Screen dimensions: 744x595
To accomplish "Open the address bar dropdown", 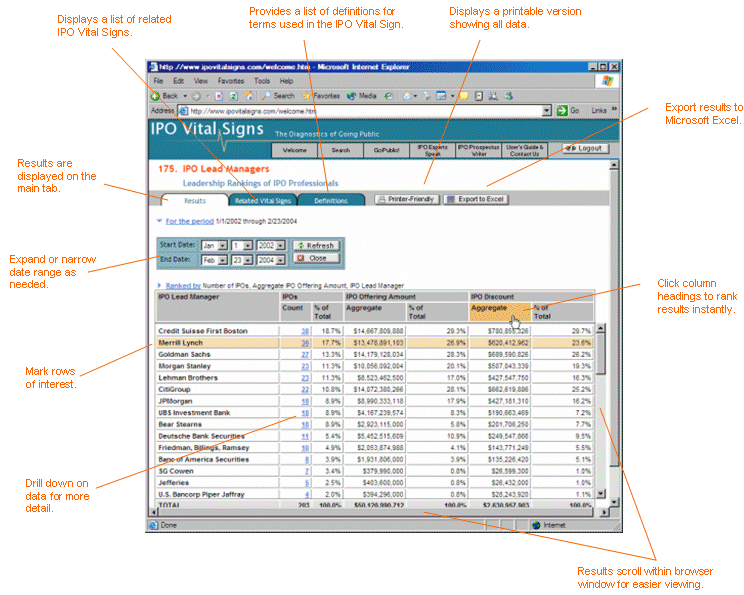I will tap(547, 111).
